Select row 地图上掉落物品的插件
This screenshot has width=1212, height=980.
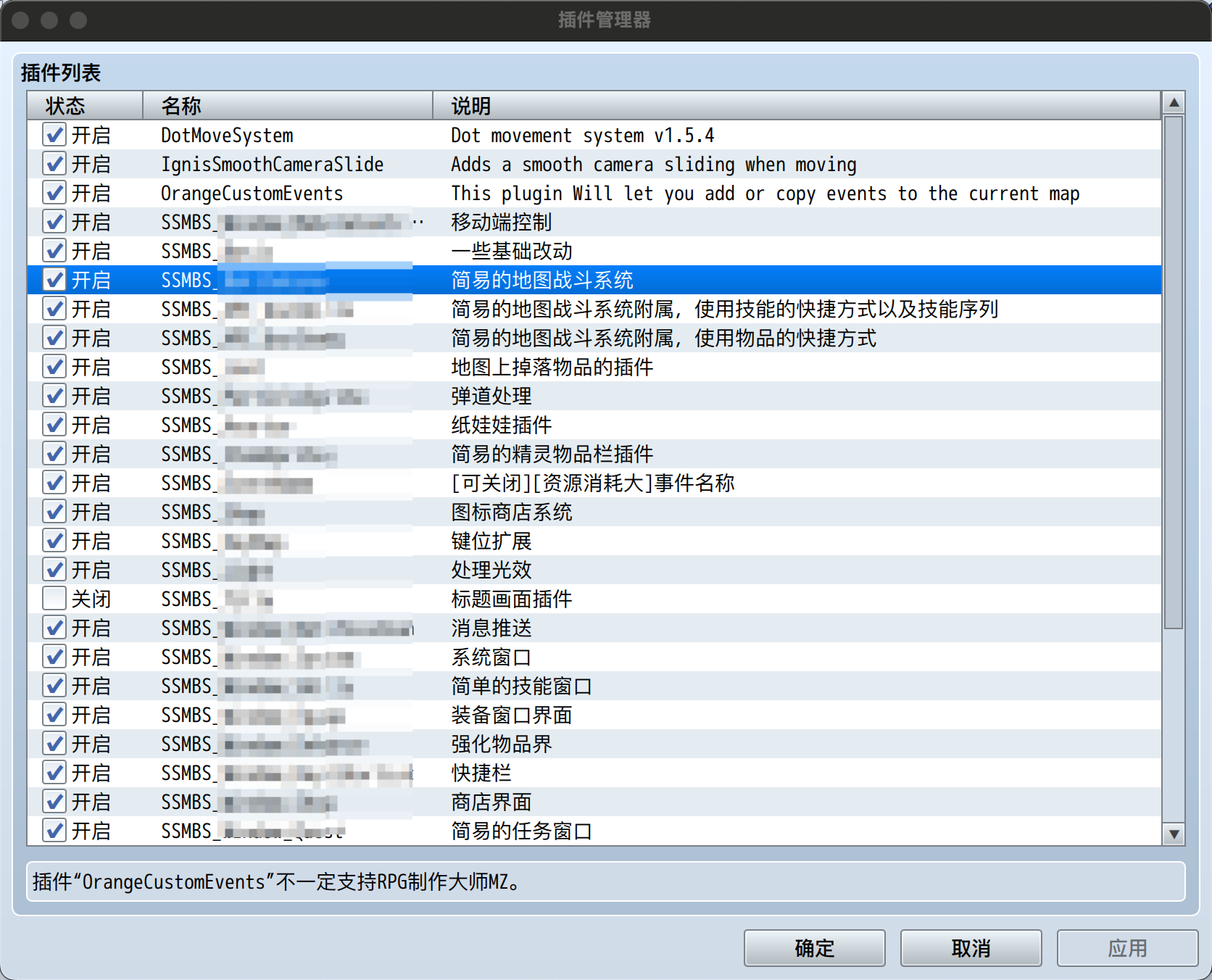594,367
